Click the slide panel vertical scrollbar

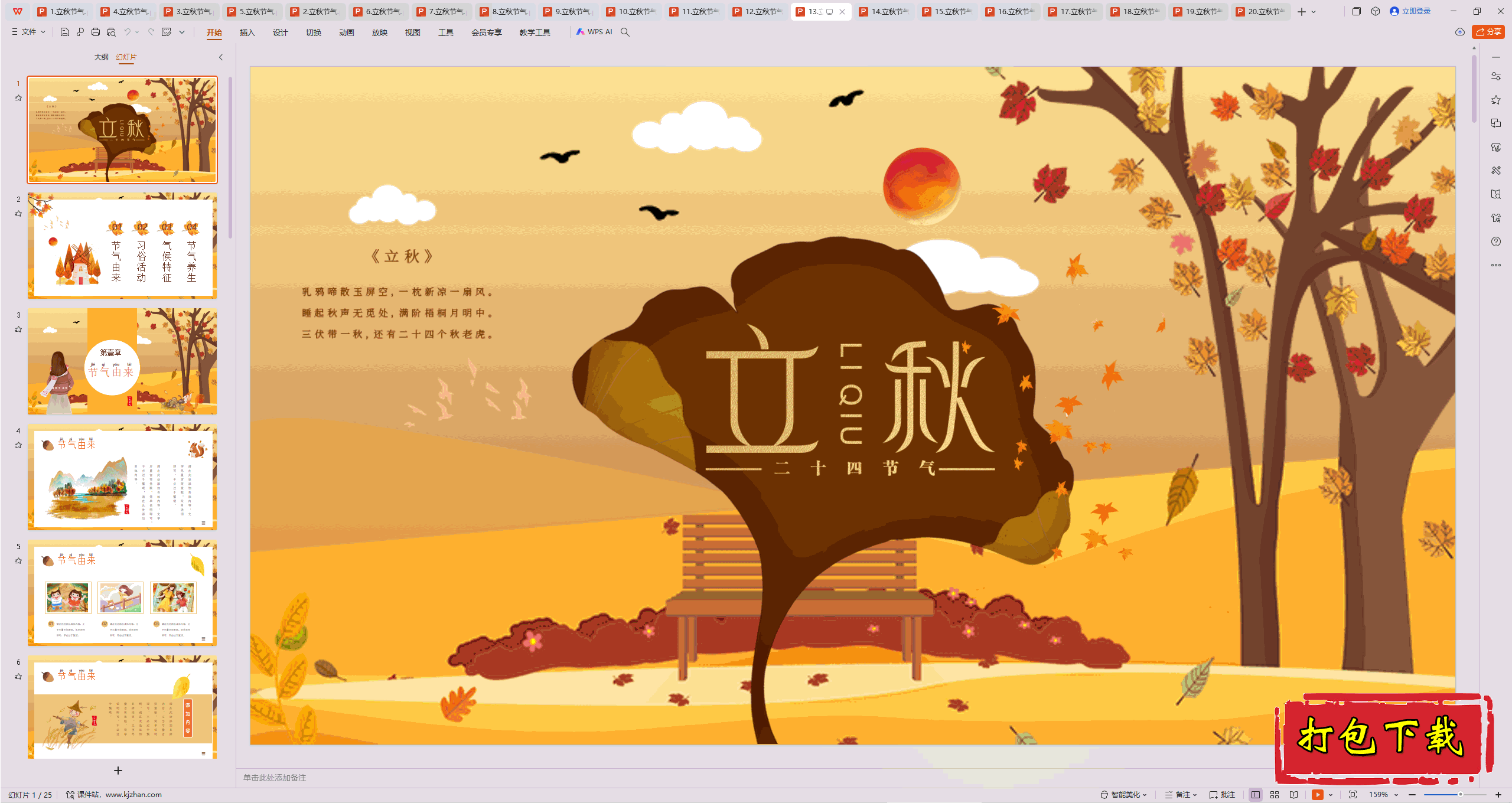coord(230,158)
